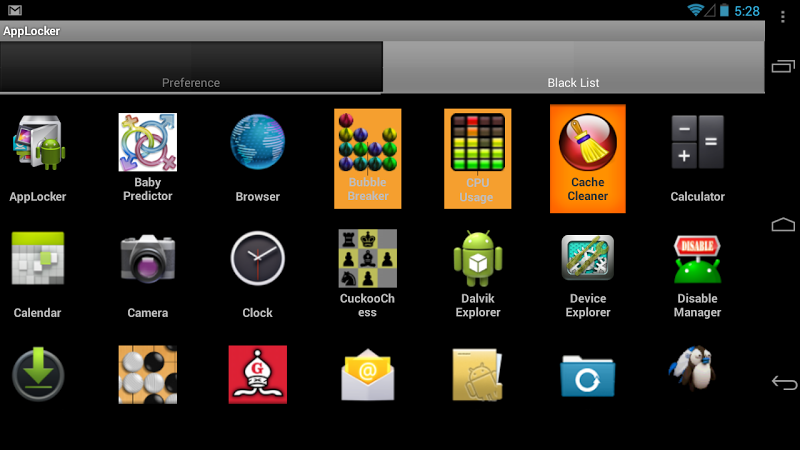This screenshot has height=450, width=800.
Task: Tap the battery status icon
Action: (x=724, y=10)
